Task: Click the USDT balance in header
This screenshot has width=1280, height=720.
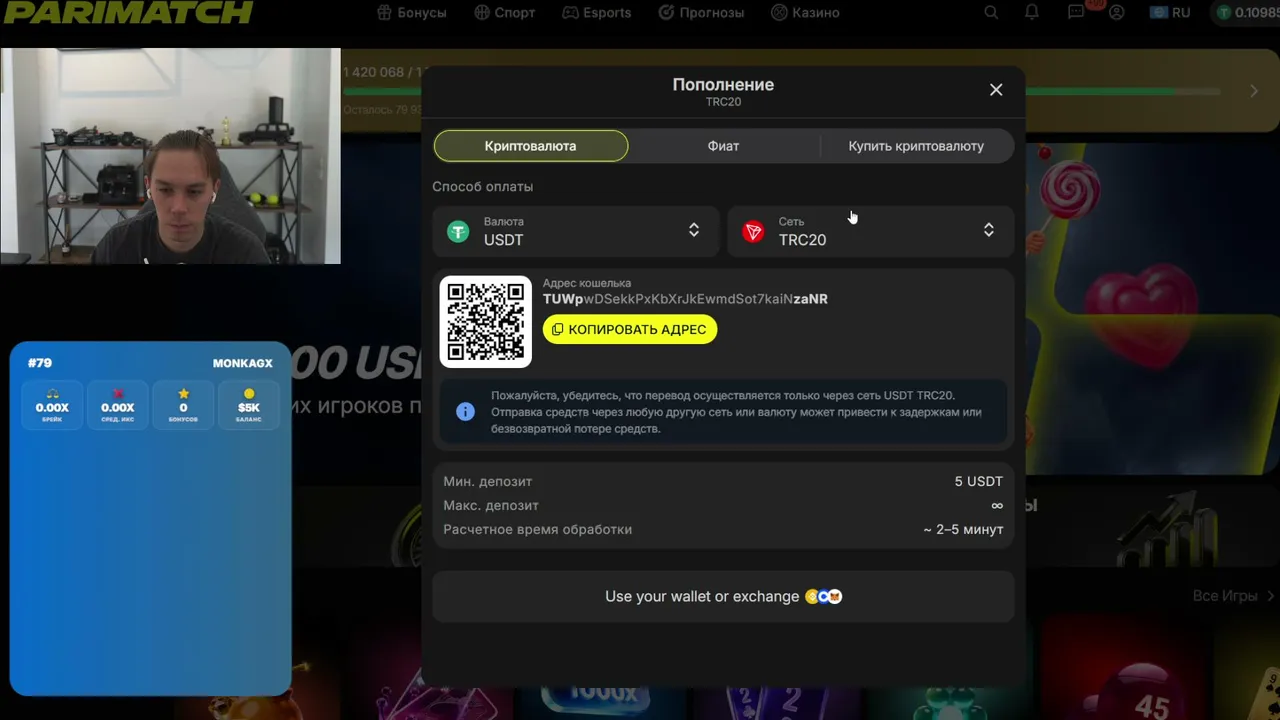Action: tap(1248, 13)
